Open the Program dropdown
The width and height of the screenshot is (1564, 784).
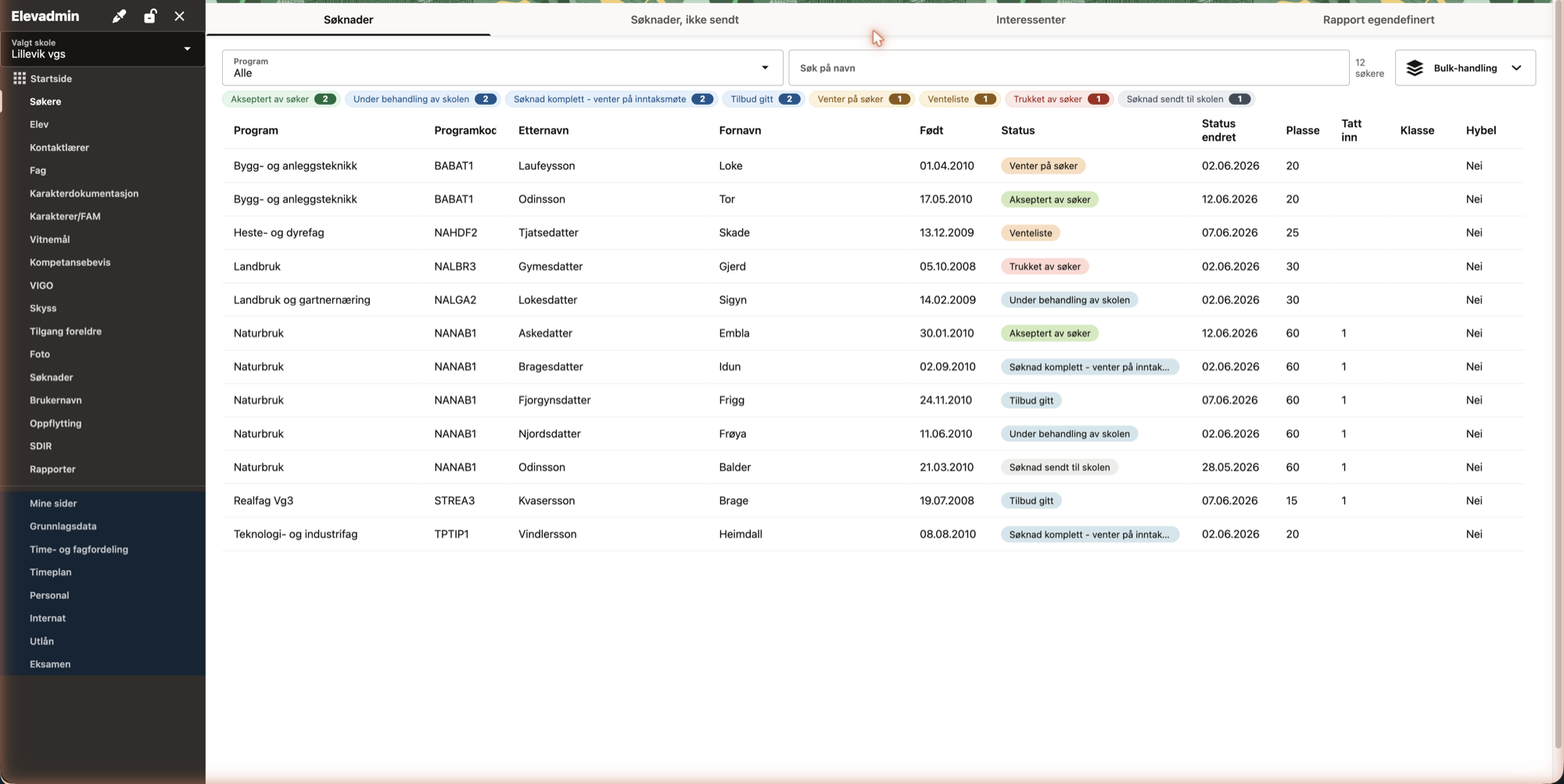point(502,68)
